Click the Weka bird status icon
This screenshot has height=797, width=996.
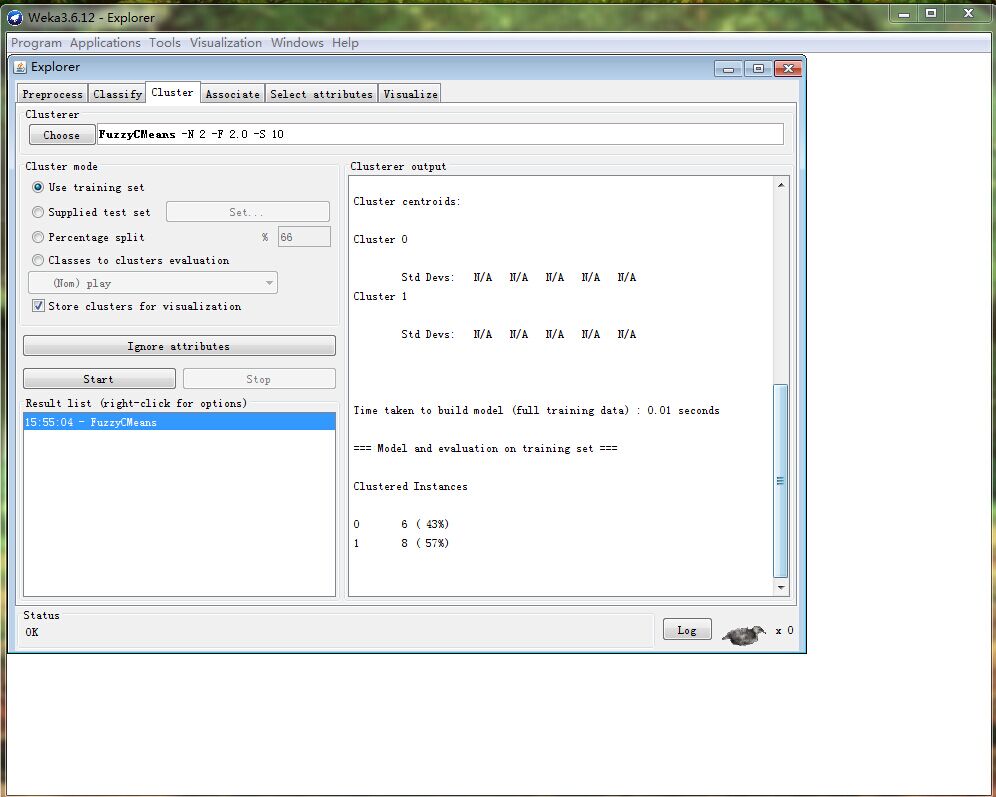point(744,634)
